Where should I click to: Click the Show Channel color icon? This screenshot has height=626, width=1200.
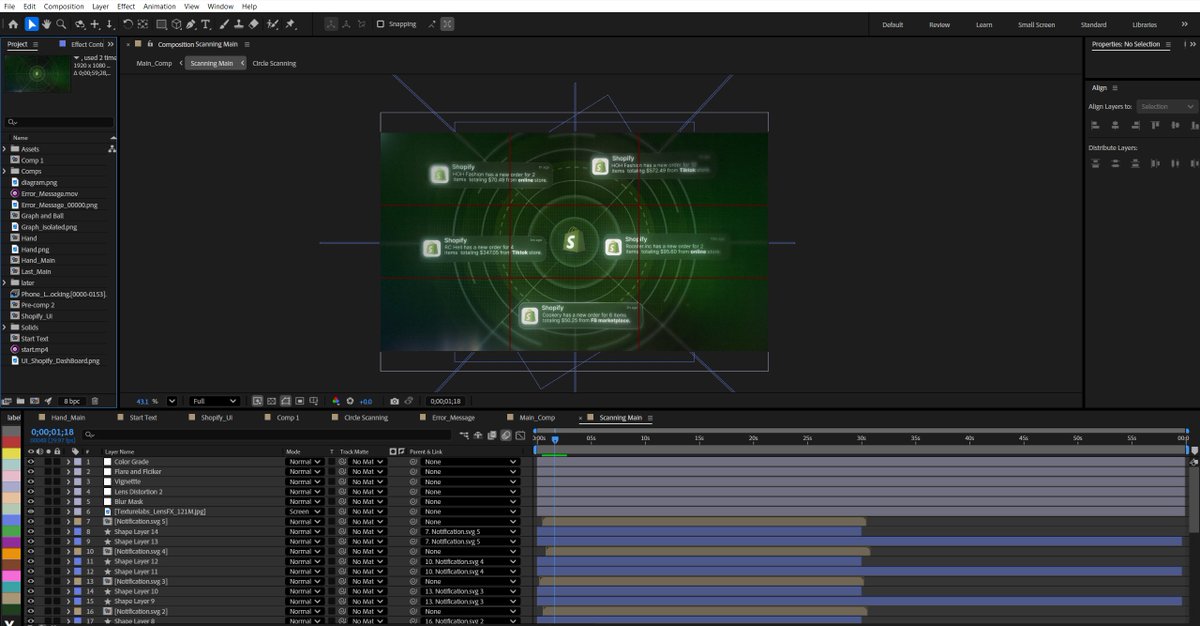click(336, 401)
